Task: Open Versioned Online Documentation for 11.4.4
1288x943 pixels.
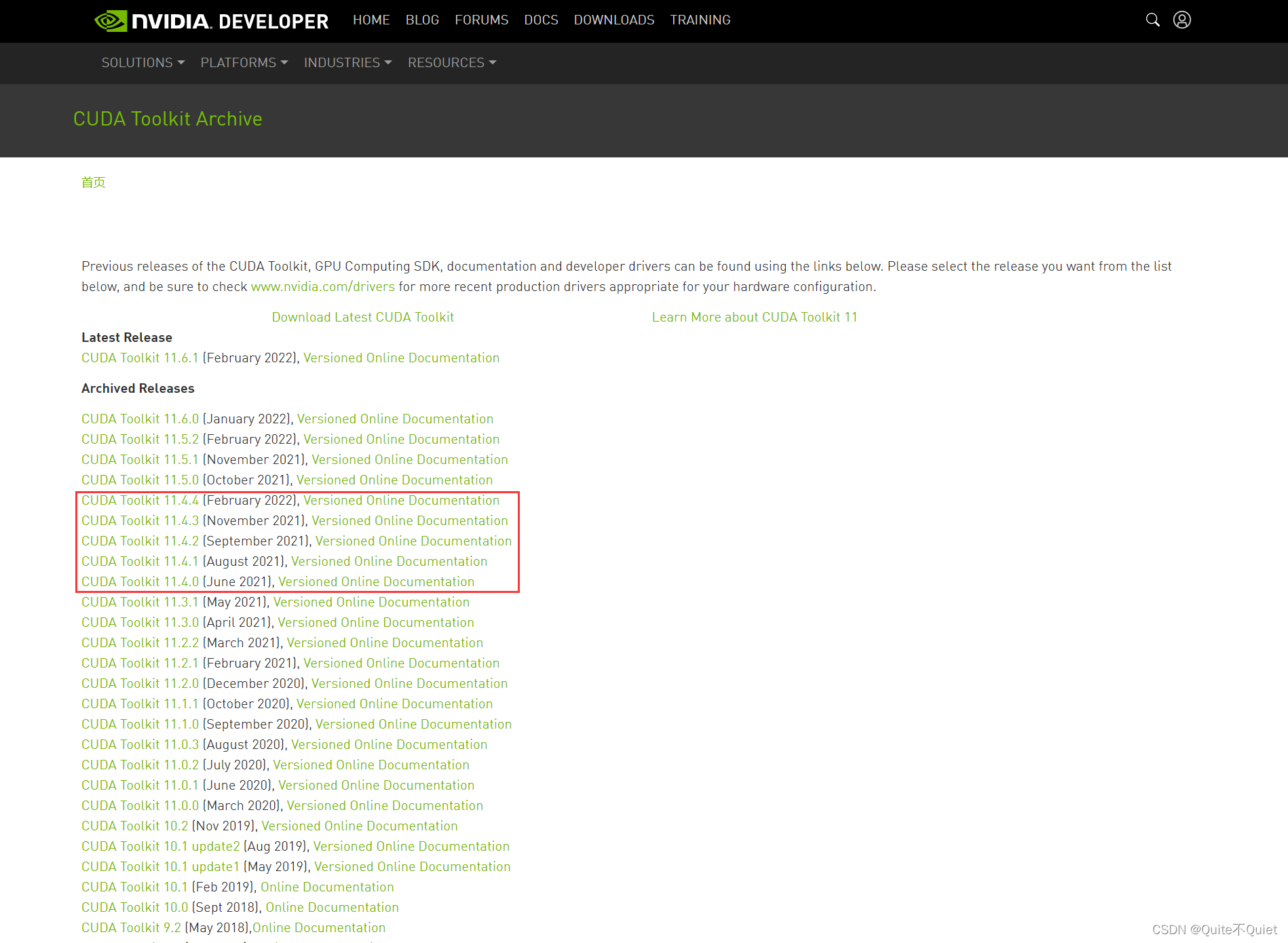Action: pyautogui.click(x=401, y=501)
